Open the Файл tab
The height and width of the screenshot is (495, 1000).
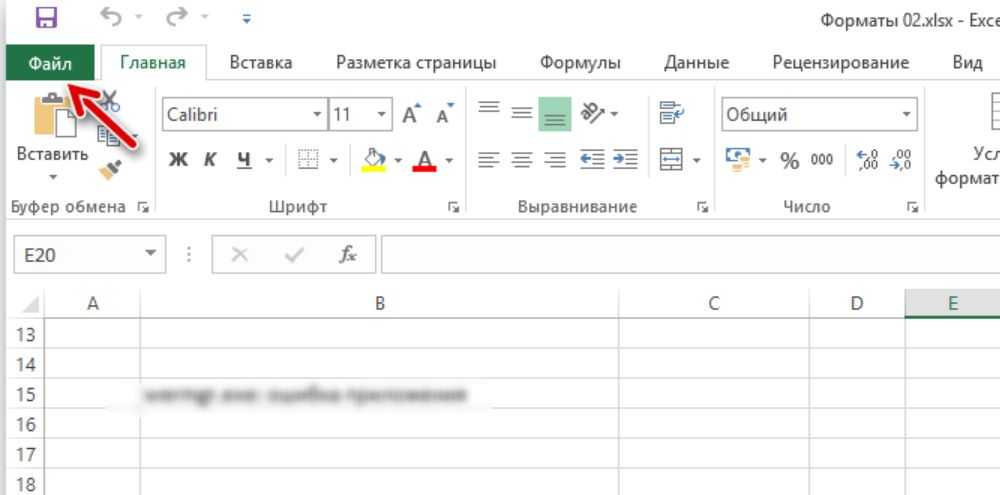point(50,63)
